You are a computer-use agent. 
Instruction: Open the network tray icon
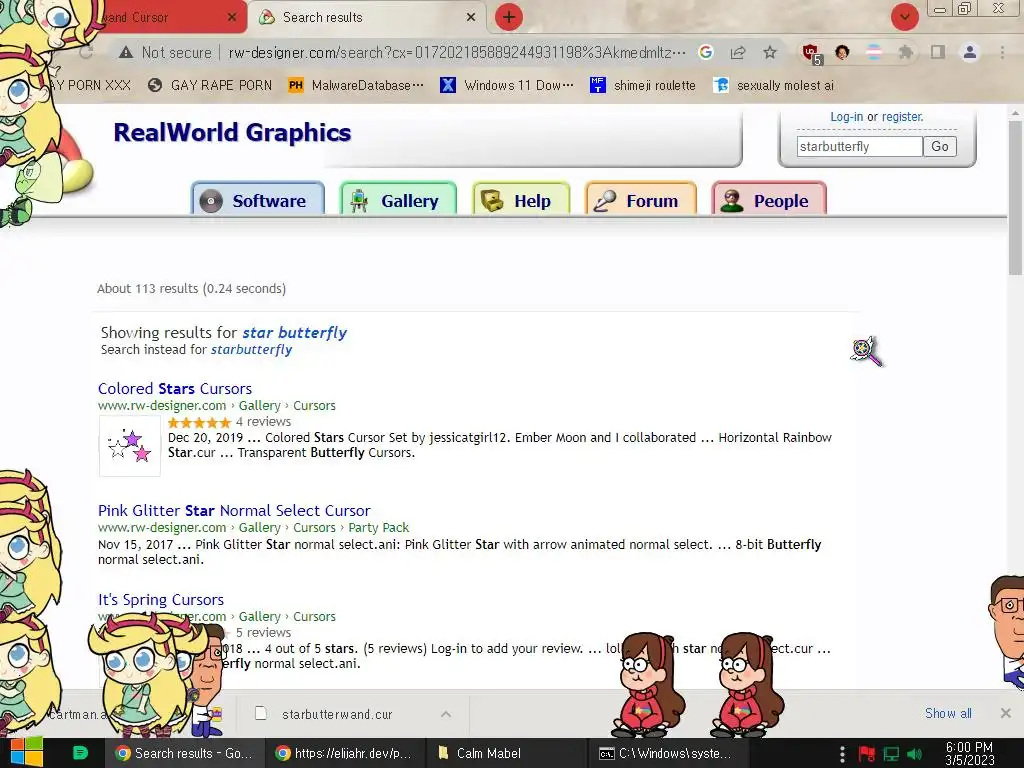(x=891, y=754)
